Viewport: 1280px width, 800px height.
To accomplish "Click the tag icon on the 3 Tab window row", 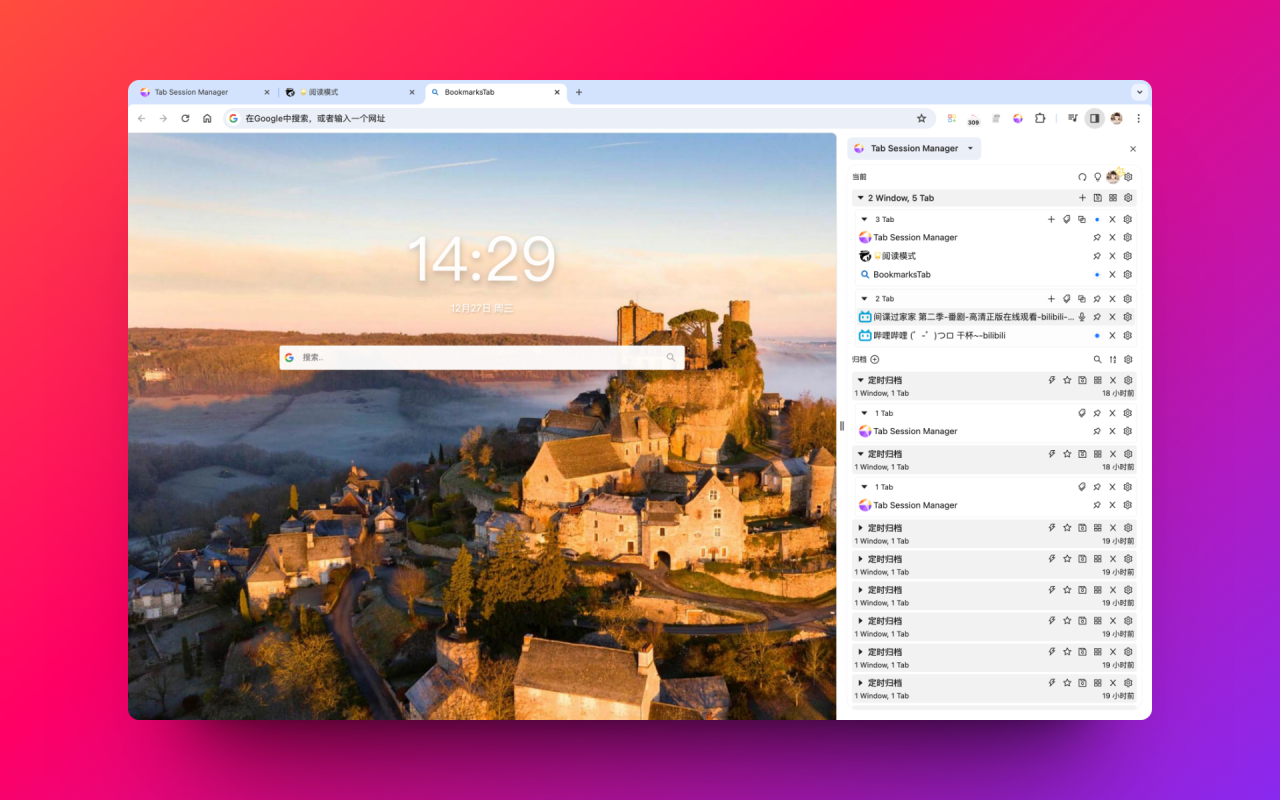I will [x=1066, y=219].
